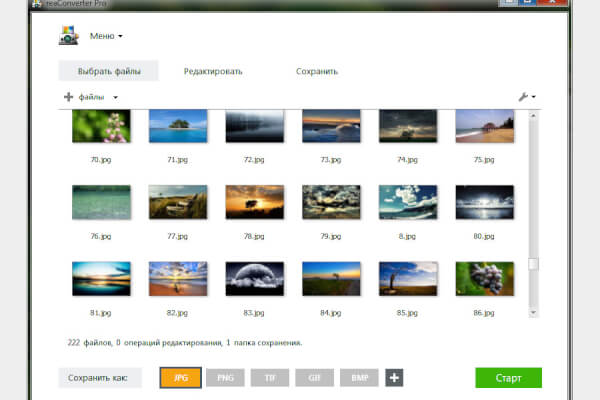Click the 86.jpg file name label
This screenshot has width=600, height=400.
[484, 313]
